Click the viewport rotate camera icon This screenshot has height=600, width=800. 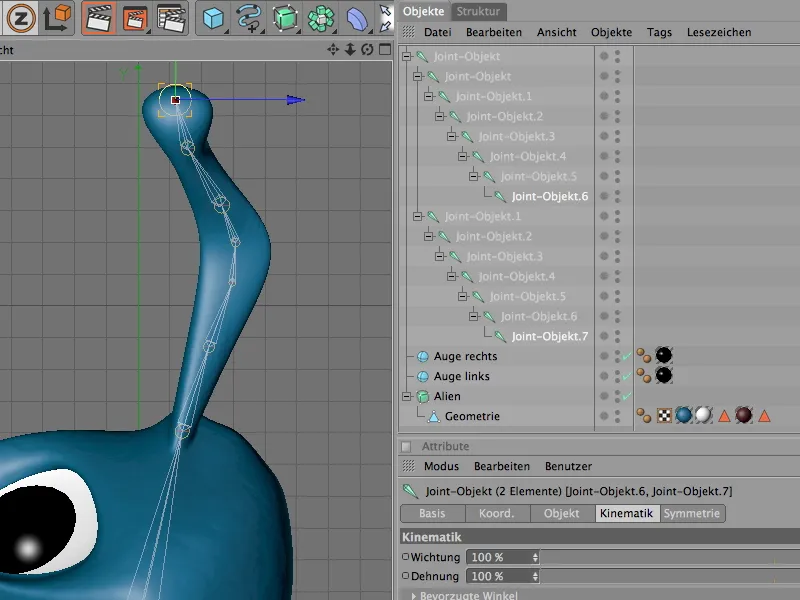pyautogui.click(x=367, y=49)
